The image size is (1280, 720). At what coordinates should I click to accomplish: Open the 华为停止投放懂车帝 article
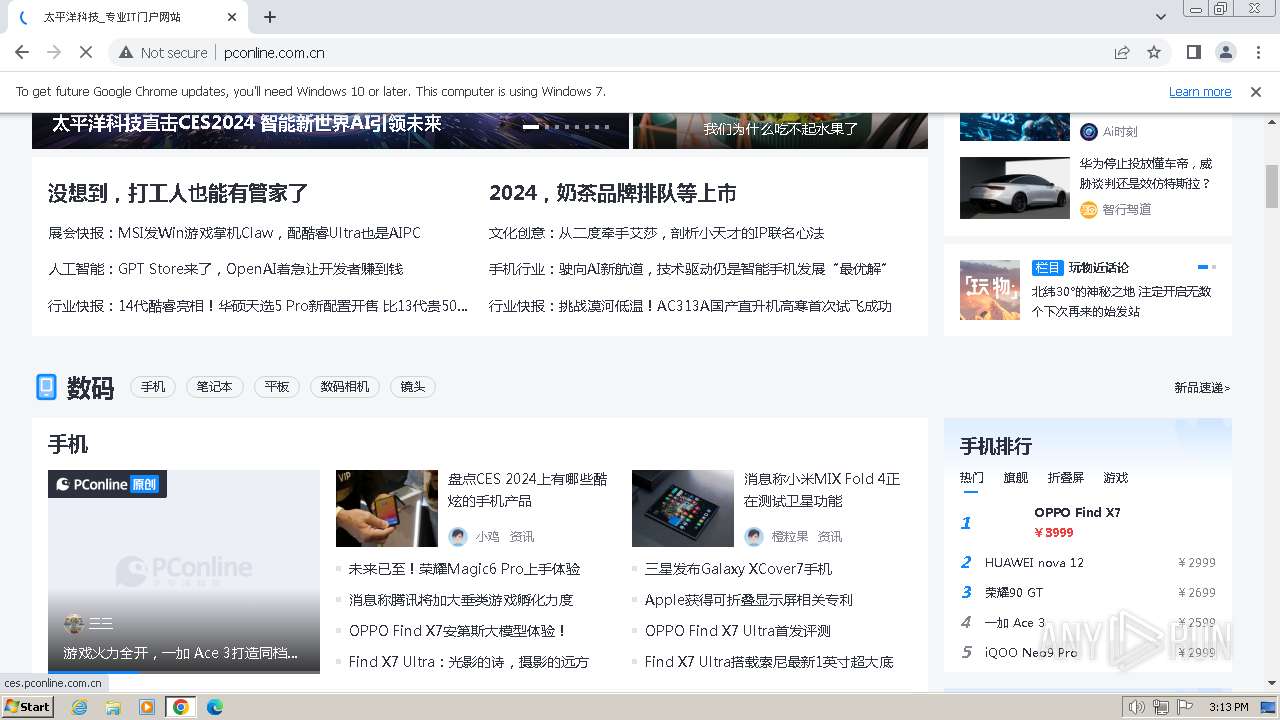coord(1146,173)
